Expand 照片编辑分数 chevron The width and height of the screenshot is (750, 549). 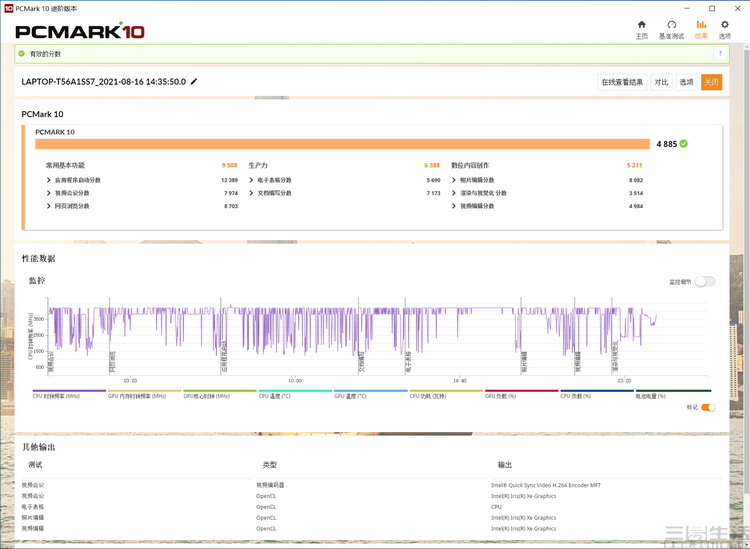coord(454,180)
